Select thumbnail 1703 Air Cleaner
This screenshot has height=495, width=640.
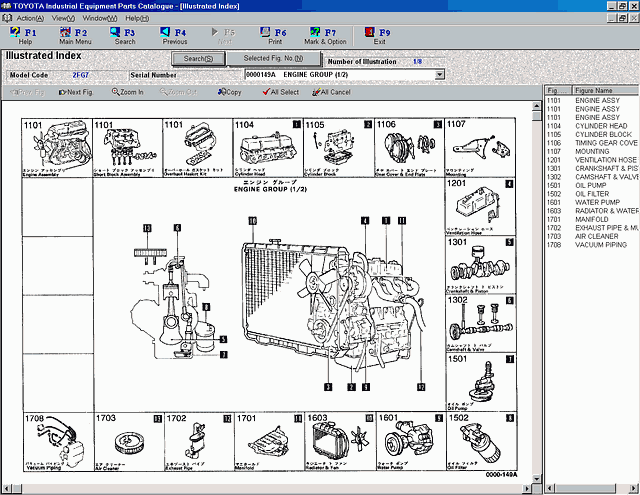point(129,442)
